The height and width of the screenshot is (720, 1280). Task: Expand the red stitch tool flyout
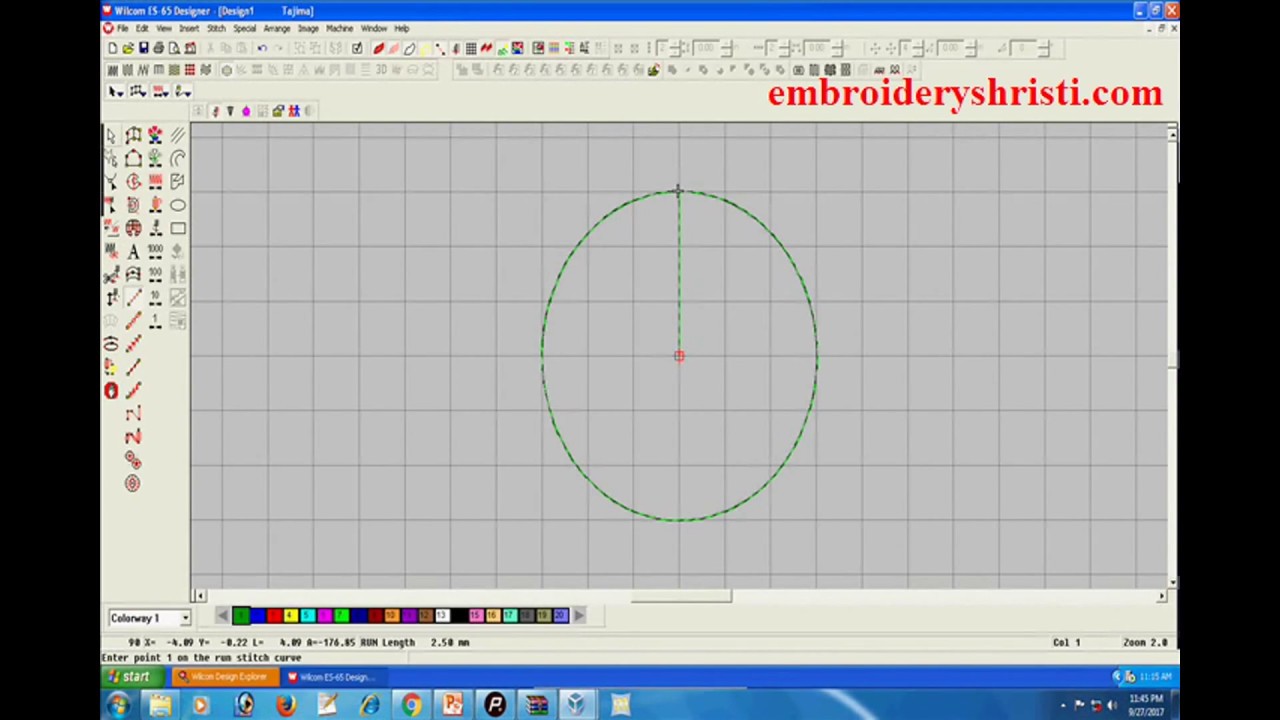pyautogui.click(x=160, y=91)
